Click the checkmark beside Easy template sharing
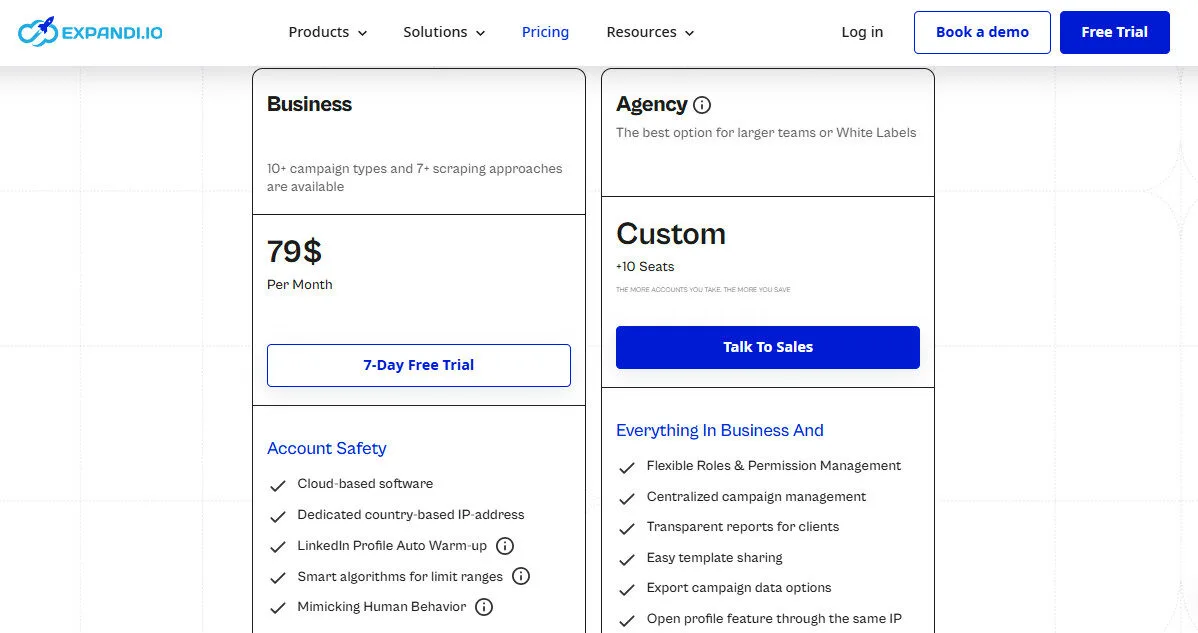The width and height of the screenshot is (1198, 633). [627, 559]
